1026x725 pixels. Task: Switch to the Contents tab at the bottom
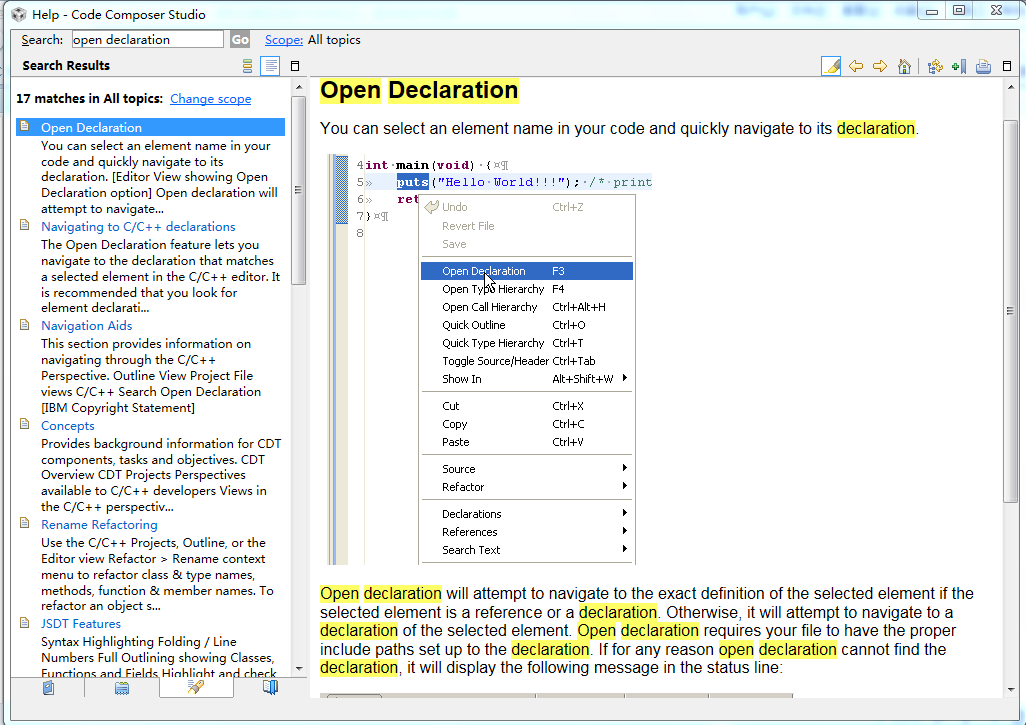[48, 688]
